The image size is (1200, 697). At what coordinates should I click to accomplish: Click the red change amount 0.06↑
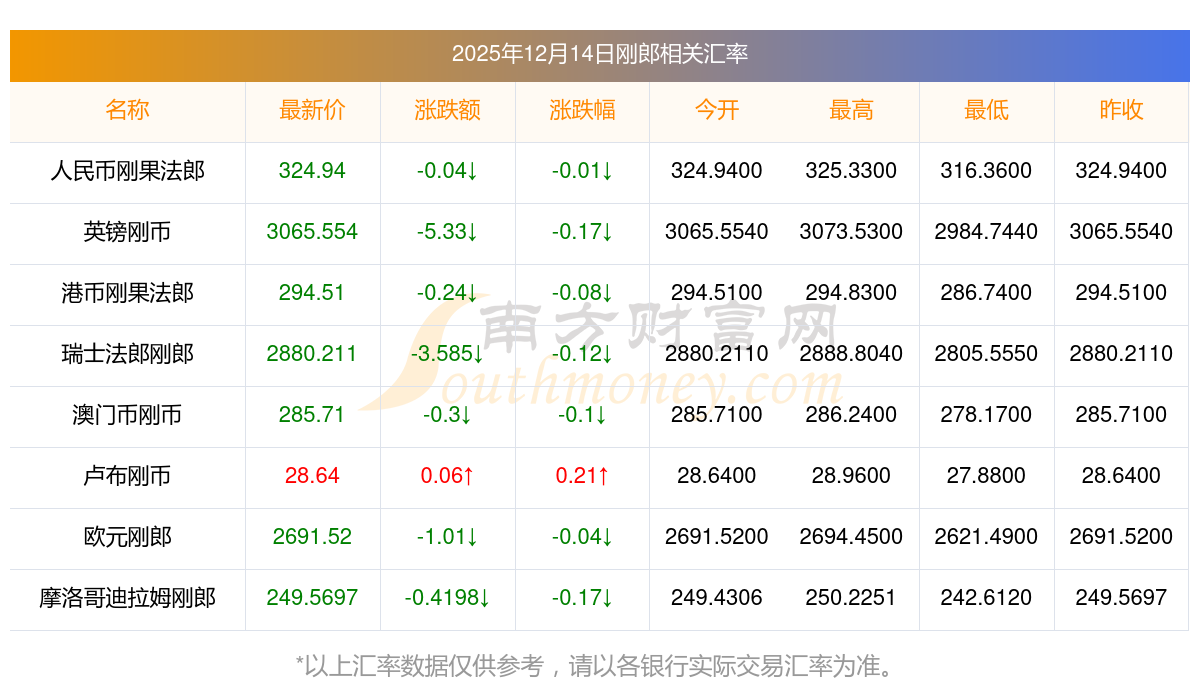448,476
